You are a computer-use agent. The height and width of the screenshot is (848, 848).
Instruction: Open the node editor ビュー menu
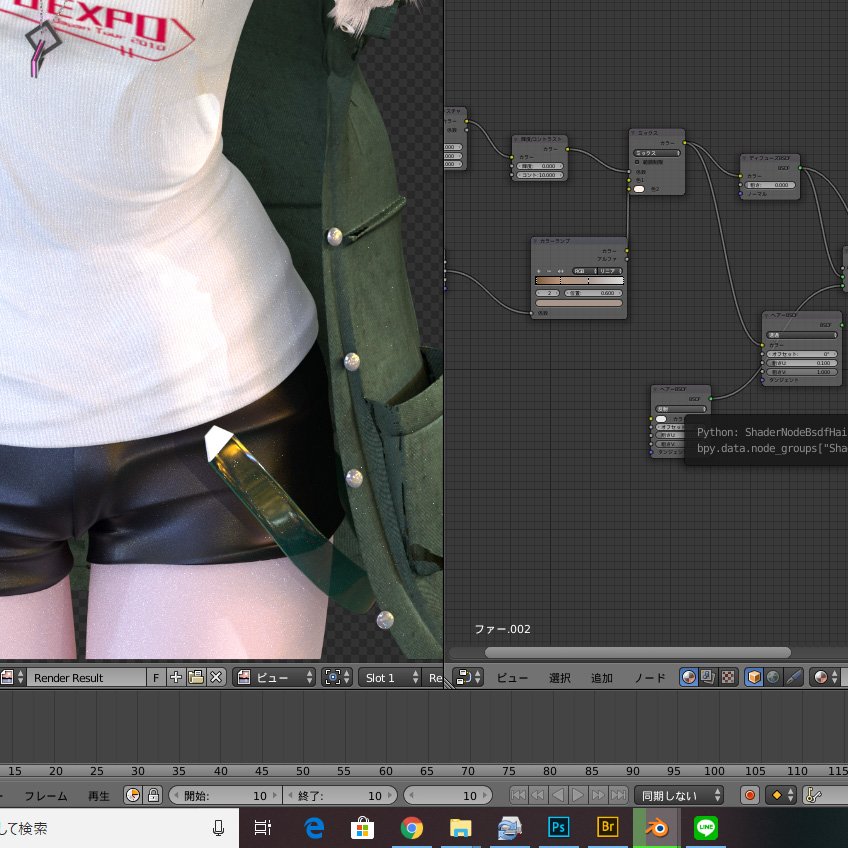point(512,678)
